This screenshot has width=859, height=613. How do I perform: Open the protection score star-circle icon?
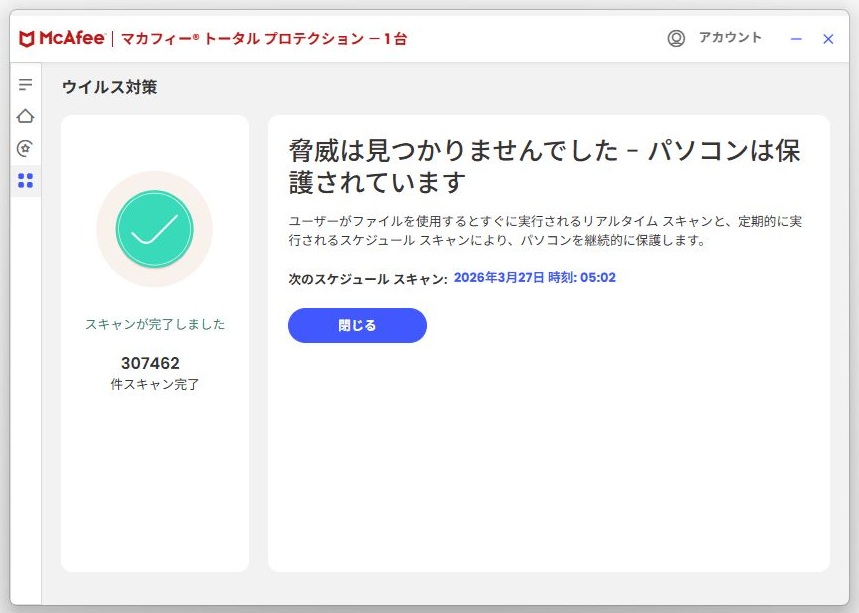pyautogui.click(x=25, y=148)
